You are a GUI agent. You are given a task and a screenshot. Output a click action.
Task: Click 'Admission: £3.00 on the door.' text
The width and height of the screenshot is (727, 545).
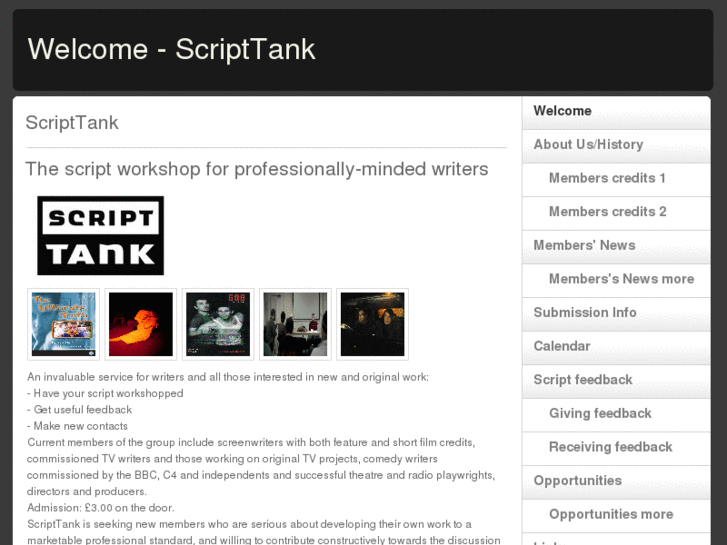[101, 508]
